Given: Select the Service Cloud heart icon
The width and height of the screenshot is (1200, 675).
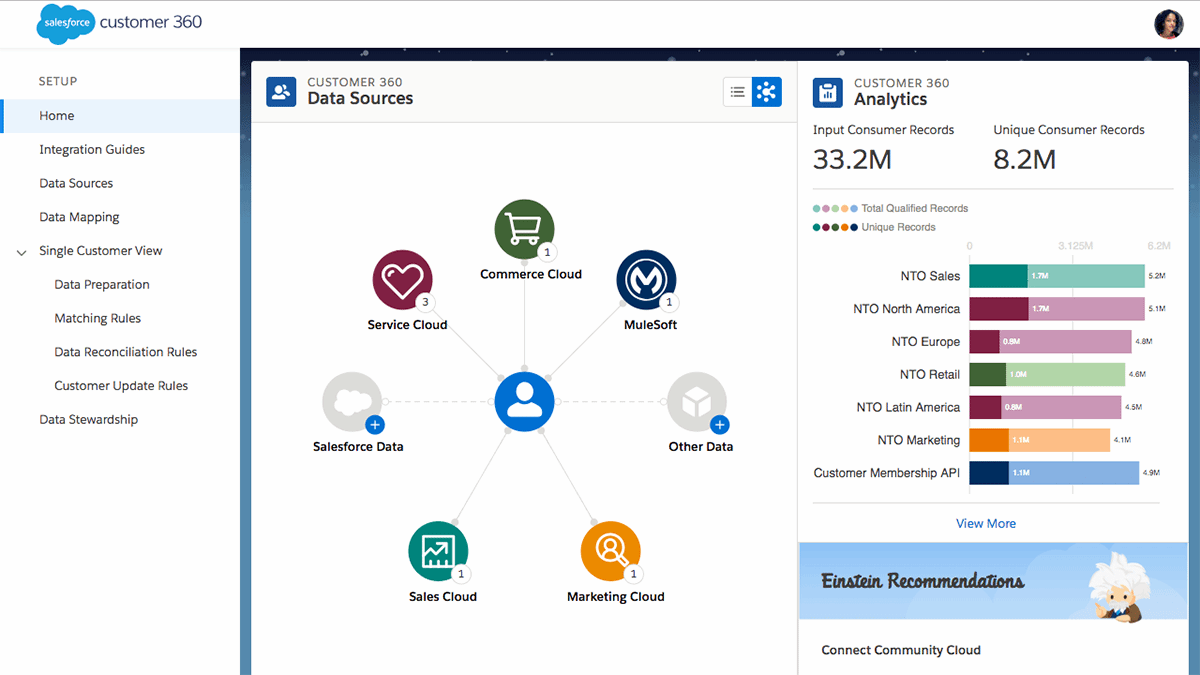Looking at the screenshot, I should point(402,280).
